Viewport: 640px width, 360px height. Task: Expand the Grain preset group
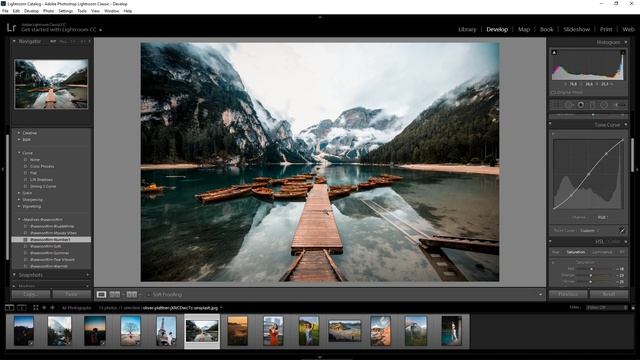[19, 193]
